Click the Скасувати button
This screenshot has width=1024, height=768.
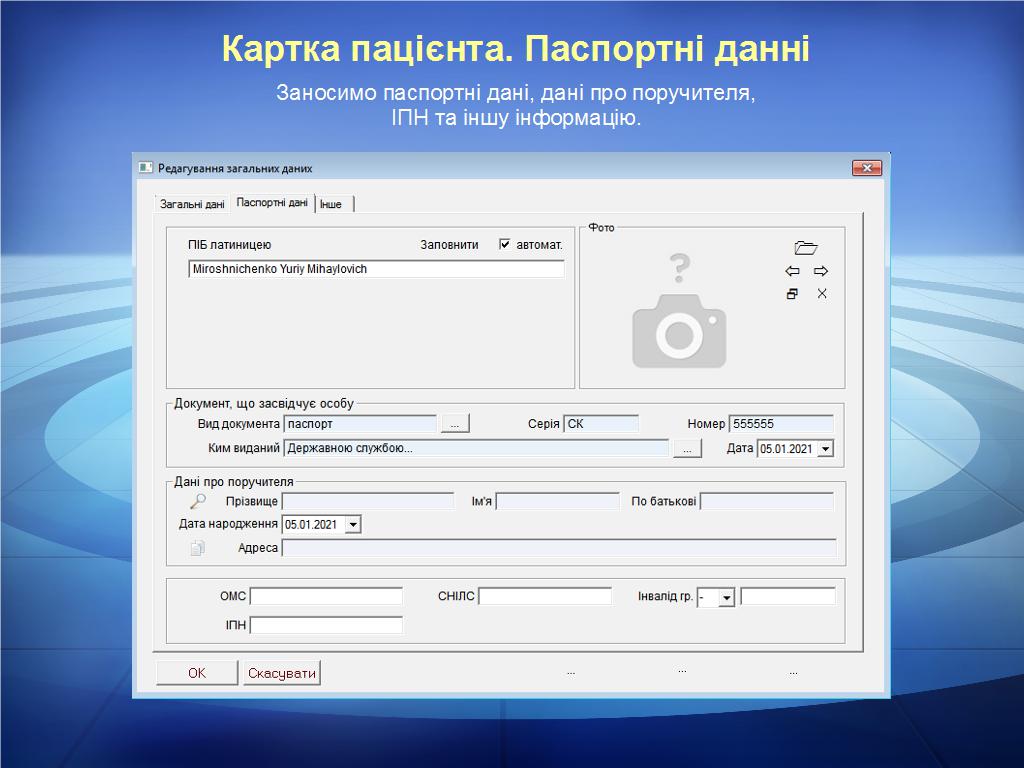coord(282,673)
